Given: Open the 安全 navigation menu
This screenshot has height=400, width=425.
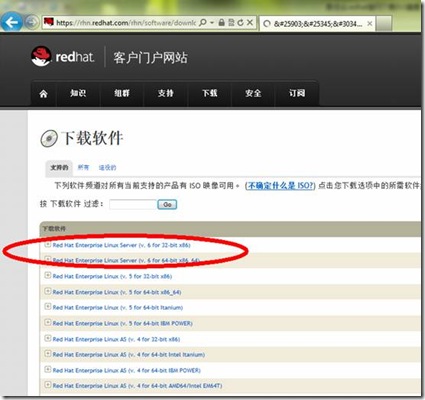Looking at the screenshot, I should click(253, 93).
